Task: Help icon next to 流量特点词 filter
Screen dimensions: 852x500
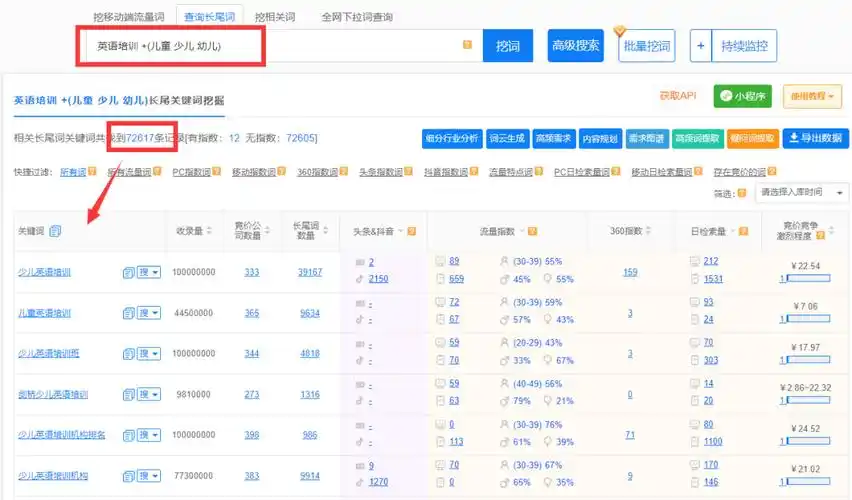Action: point(538,171)
